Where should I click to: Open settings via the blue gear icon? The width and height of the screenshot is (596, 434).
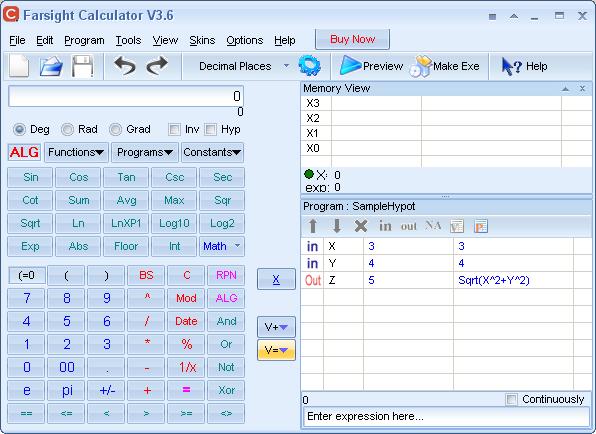pyautogui.click(x=309, y=65)
